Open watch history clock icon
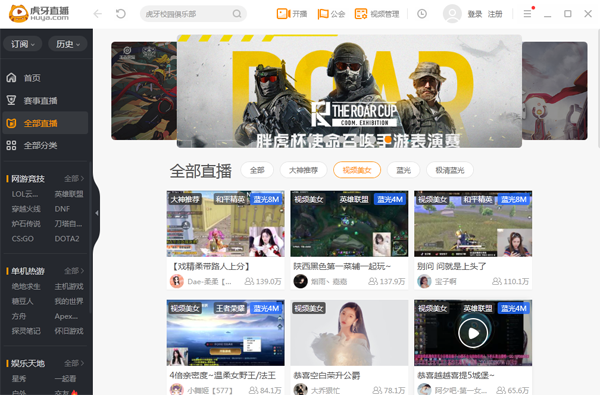 (x=422, y=14)
